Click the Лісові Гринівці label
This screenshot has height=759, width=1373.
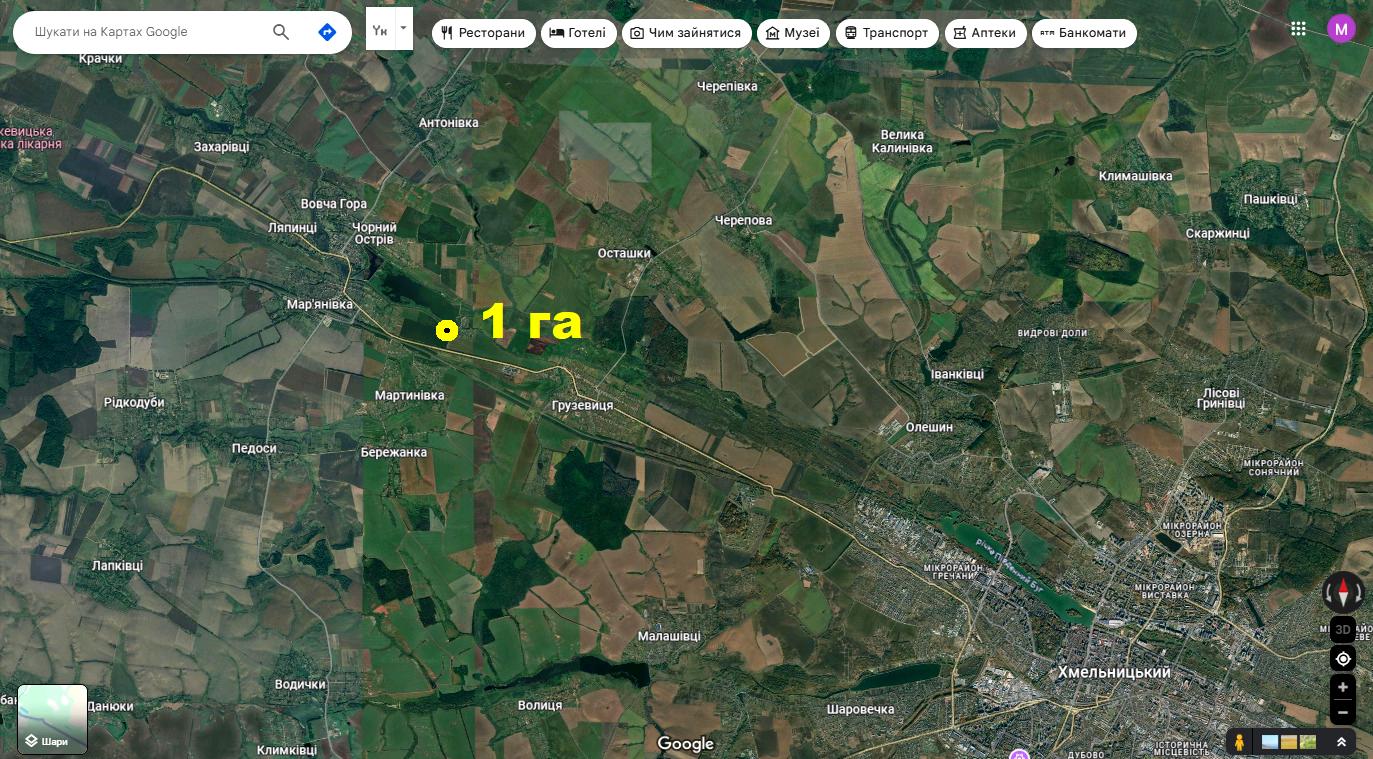tap(1221, 399)
